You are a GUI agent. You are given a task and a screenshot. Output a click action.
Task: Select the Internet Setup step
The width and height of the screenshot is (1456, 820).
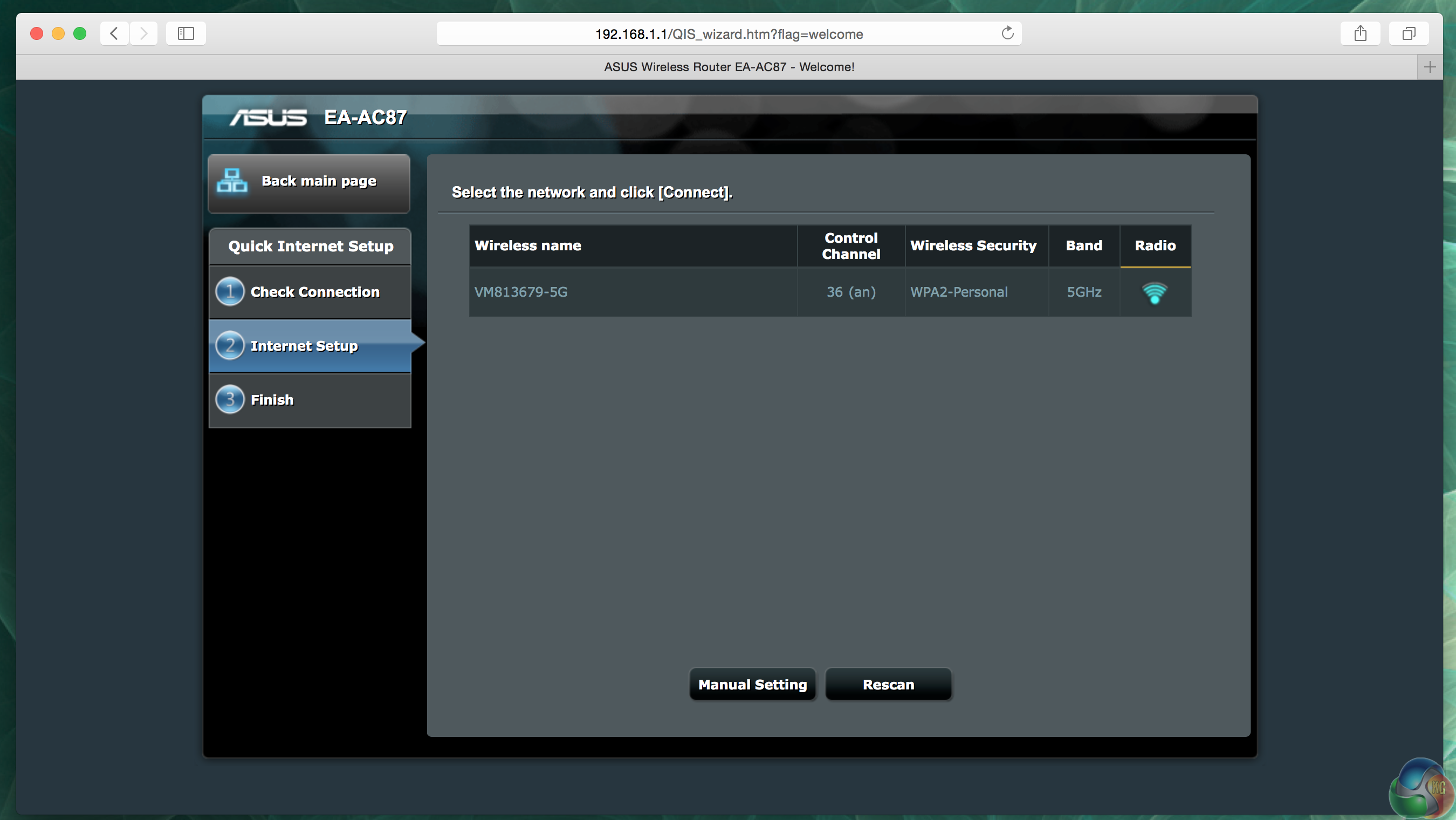click(x=304, y=345)
